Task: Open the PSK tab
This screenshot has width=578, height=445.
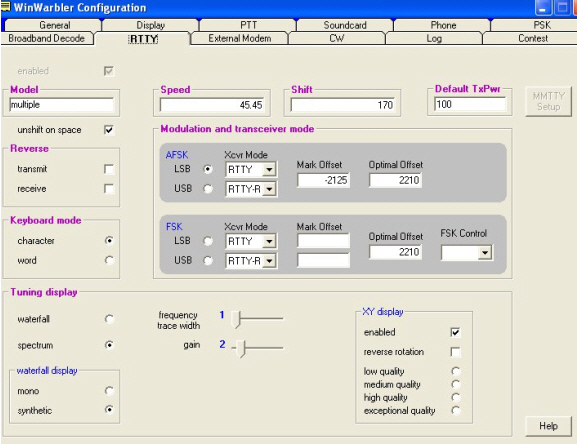Action: [534, 25]
